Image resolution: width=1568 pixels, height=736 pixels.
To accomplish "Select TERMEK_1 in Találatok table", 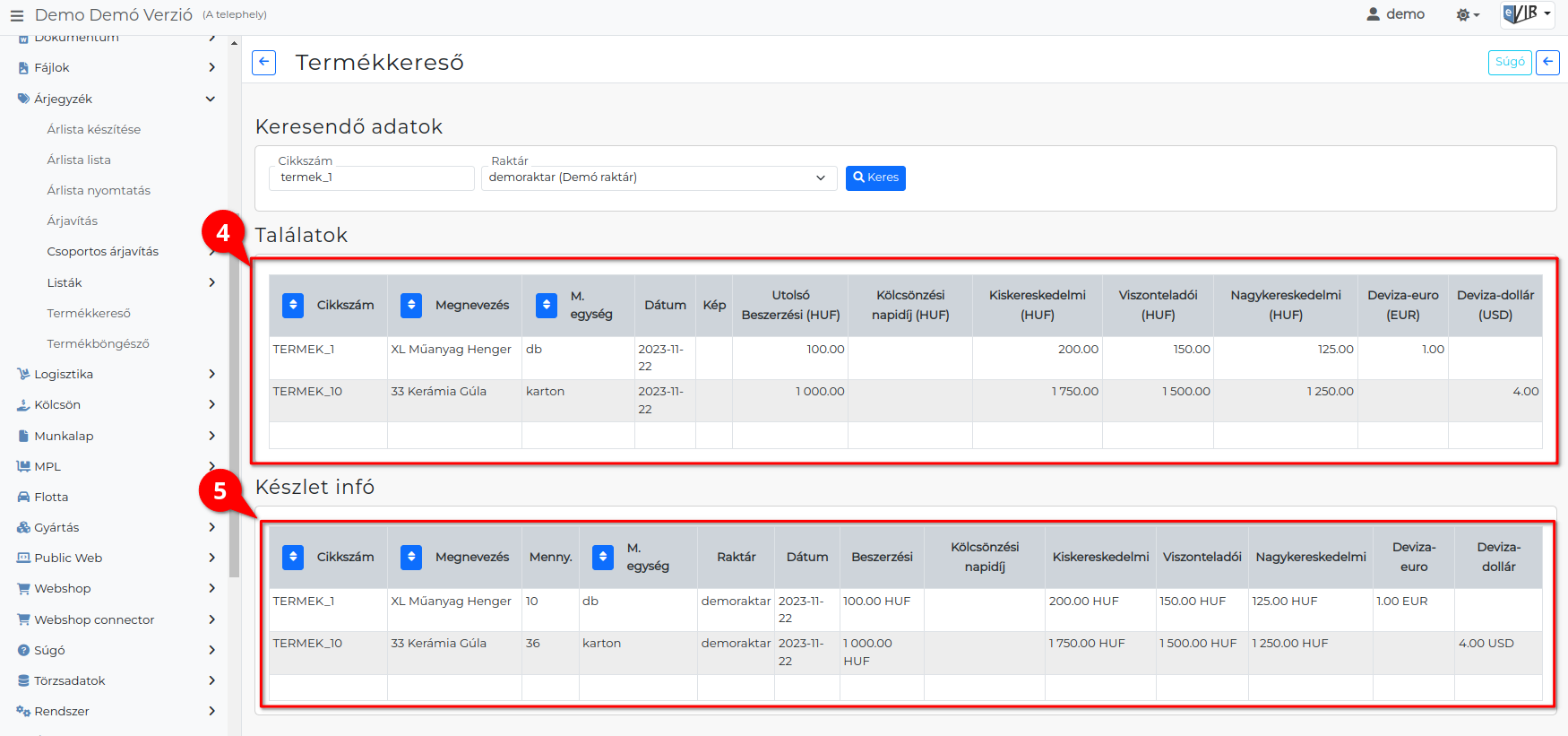I will point(304,350).
